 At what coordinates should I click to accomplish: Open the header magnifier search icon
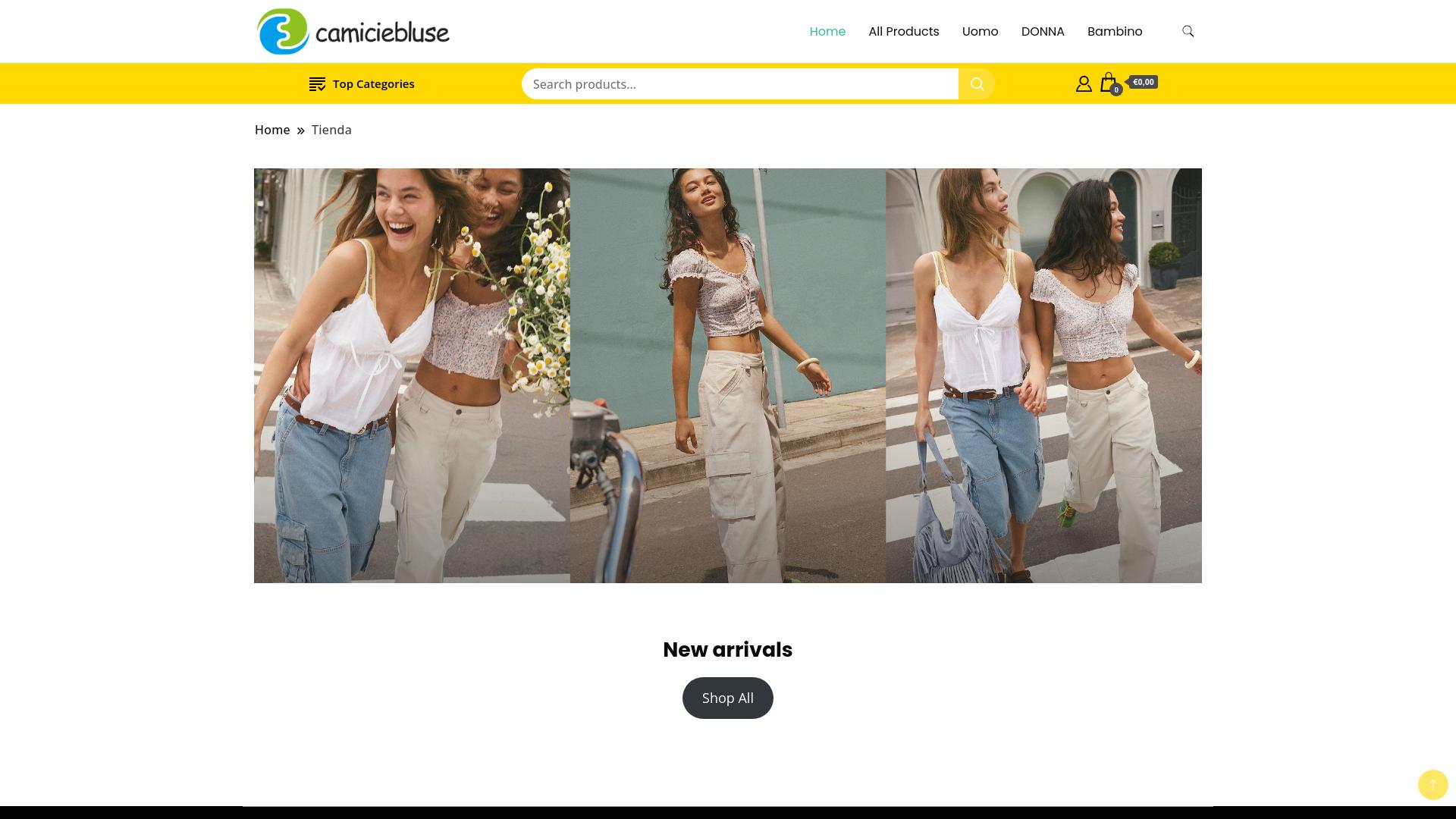pyautogui.click(x=1188, y=31)
